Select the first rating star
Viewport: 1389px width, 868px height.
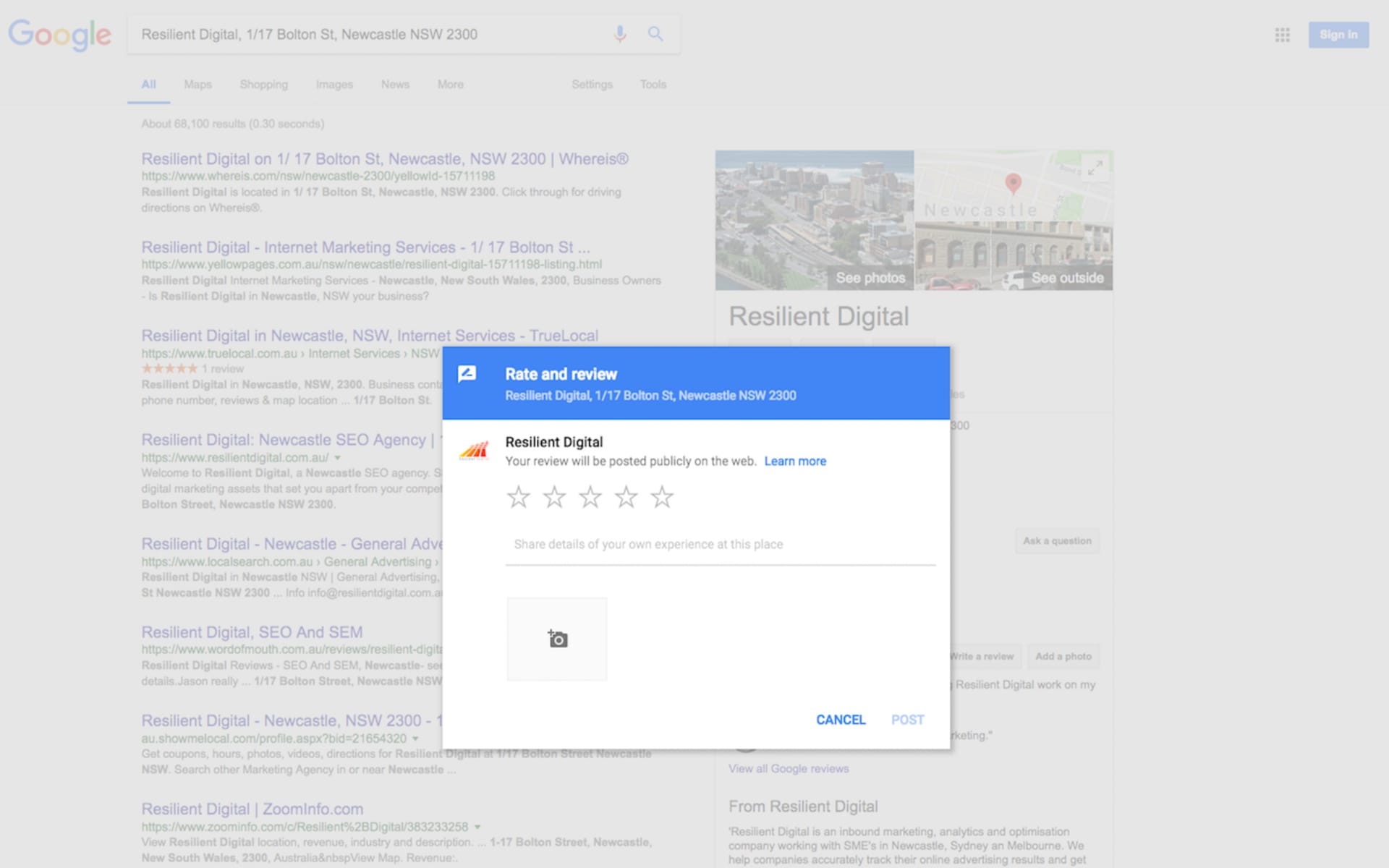pyautogui.click(x=518, y=497)
